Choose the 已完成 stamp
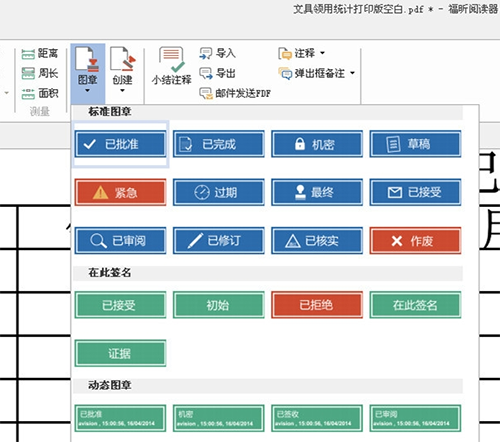 coord(219,144)
